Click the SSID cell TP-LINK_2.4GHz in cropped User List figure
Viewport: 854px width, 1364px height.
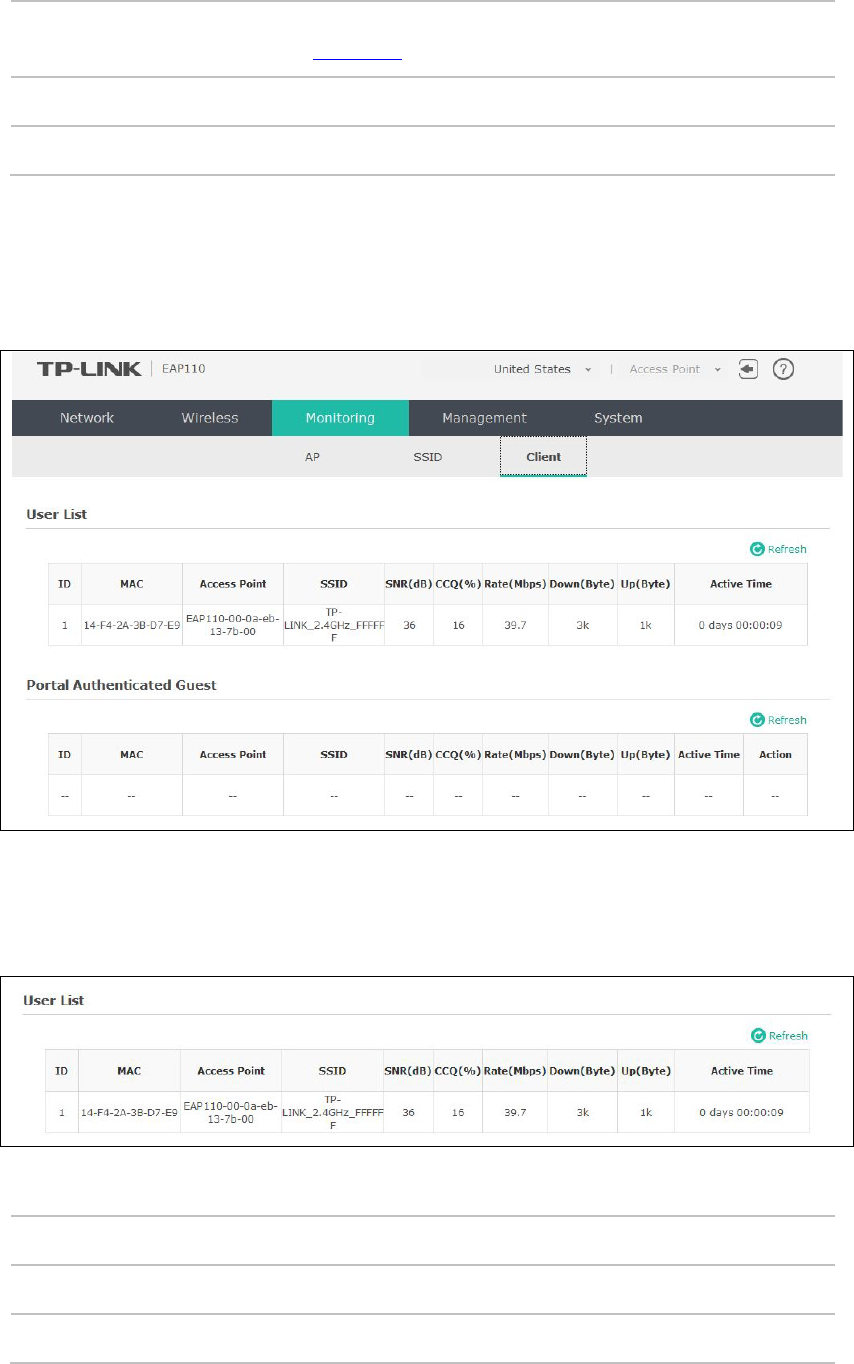[x=332, y=1112]
